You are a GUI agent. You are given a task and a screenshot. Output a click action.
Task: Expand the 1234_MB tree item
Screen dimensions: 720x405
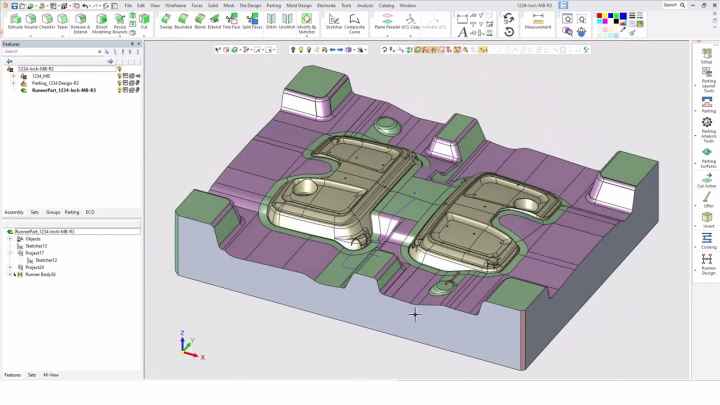click(13, 76)
